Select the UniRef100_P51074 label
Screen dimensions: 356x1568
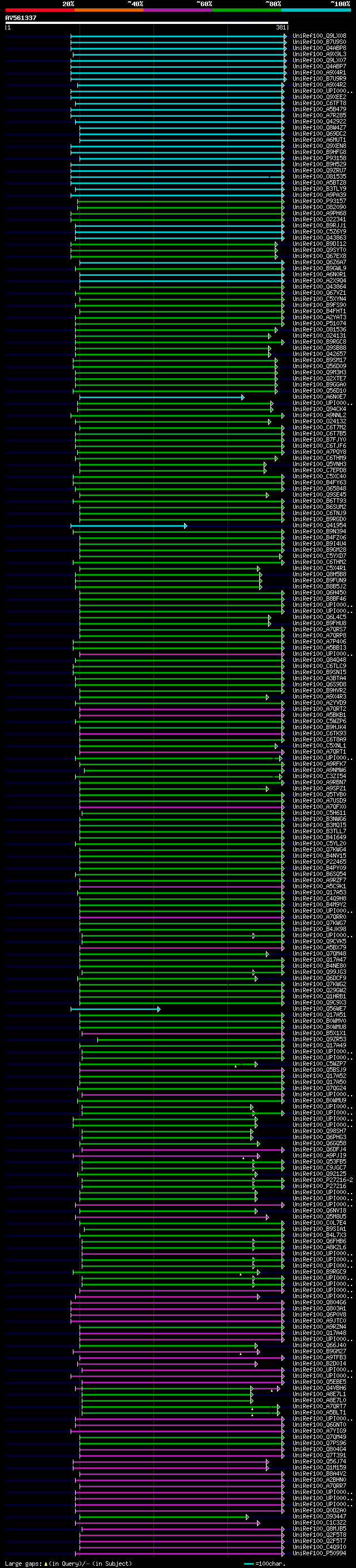319,323
